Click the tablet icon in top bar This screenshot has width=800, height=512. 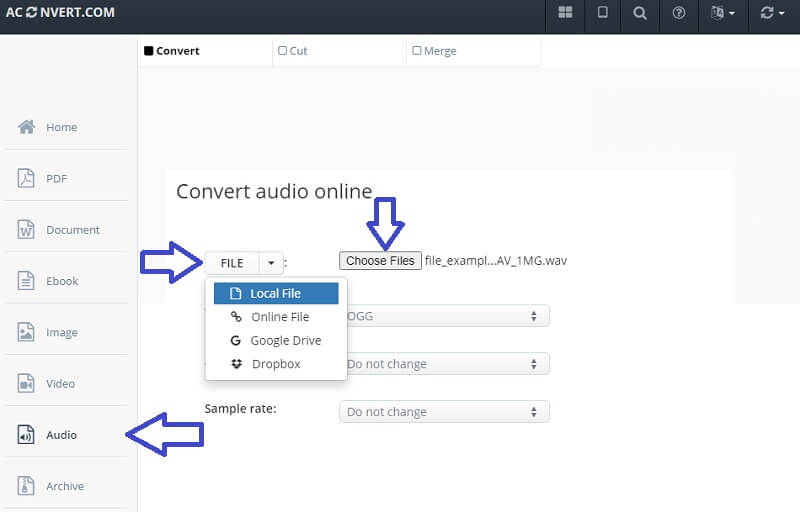[x=602, y=13]
